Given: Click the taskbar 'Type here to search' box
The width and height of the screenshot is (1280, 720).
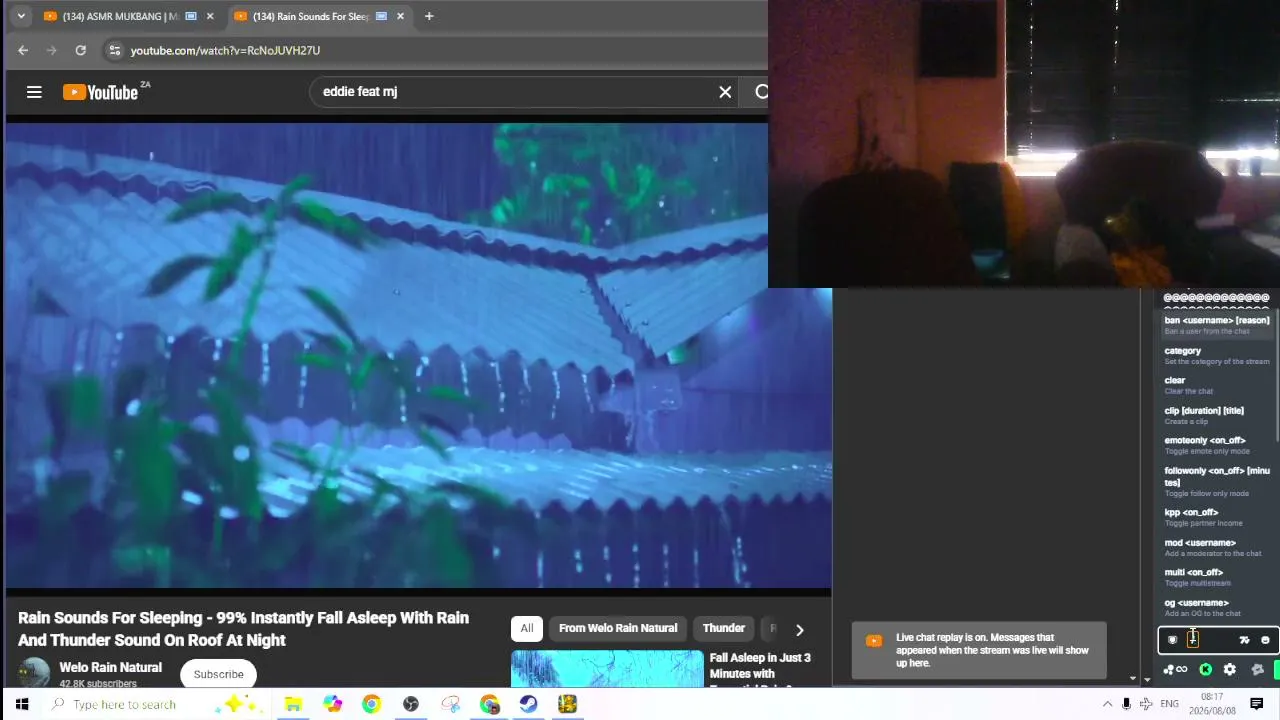Looking at the screenshot, I should coord(155,704).
